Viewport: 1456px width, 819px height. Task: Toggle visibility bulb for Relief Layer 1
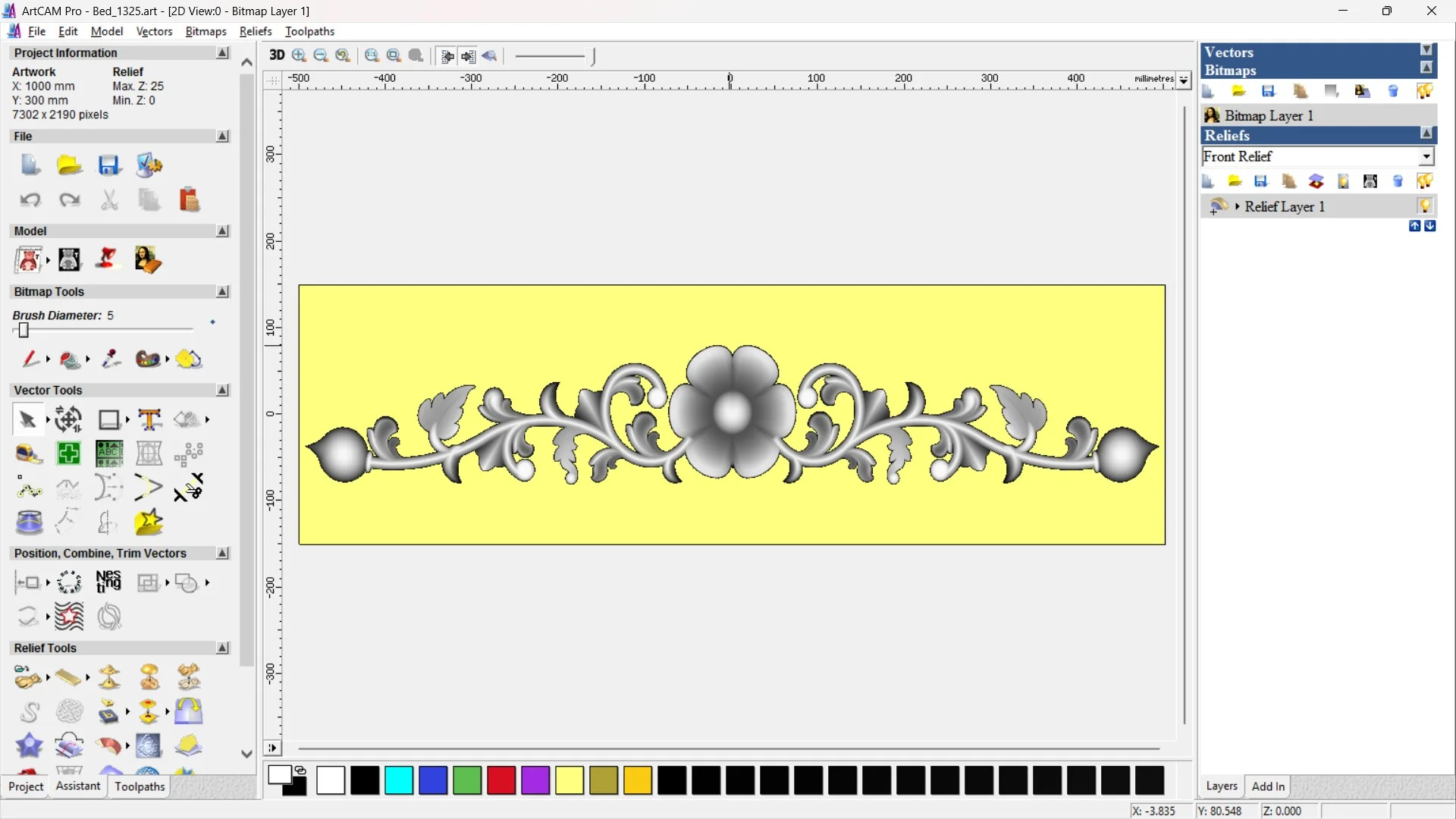[1425, 206]
